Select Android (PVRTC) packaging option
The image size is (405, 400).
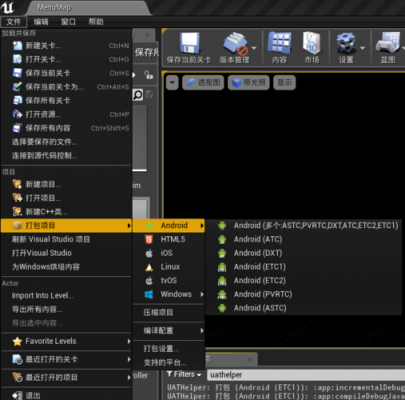pos(303,294)
